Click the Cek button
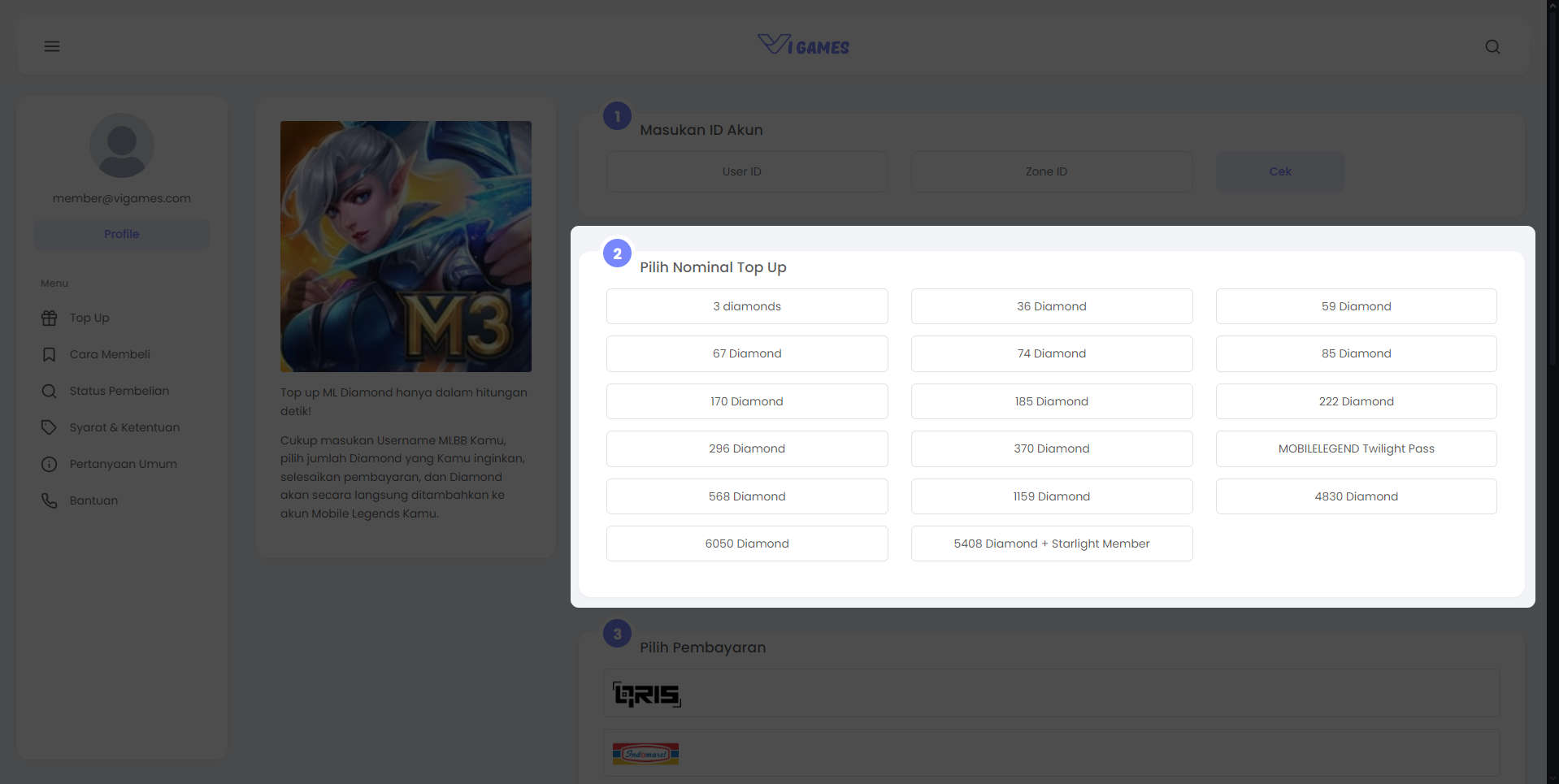Viewport: 1559px width, 784px height. [1280, 171]
